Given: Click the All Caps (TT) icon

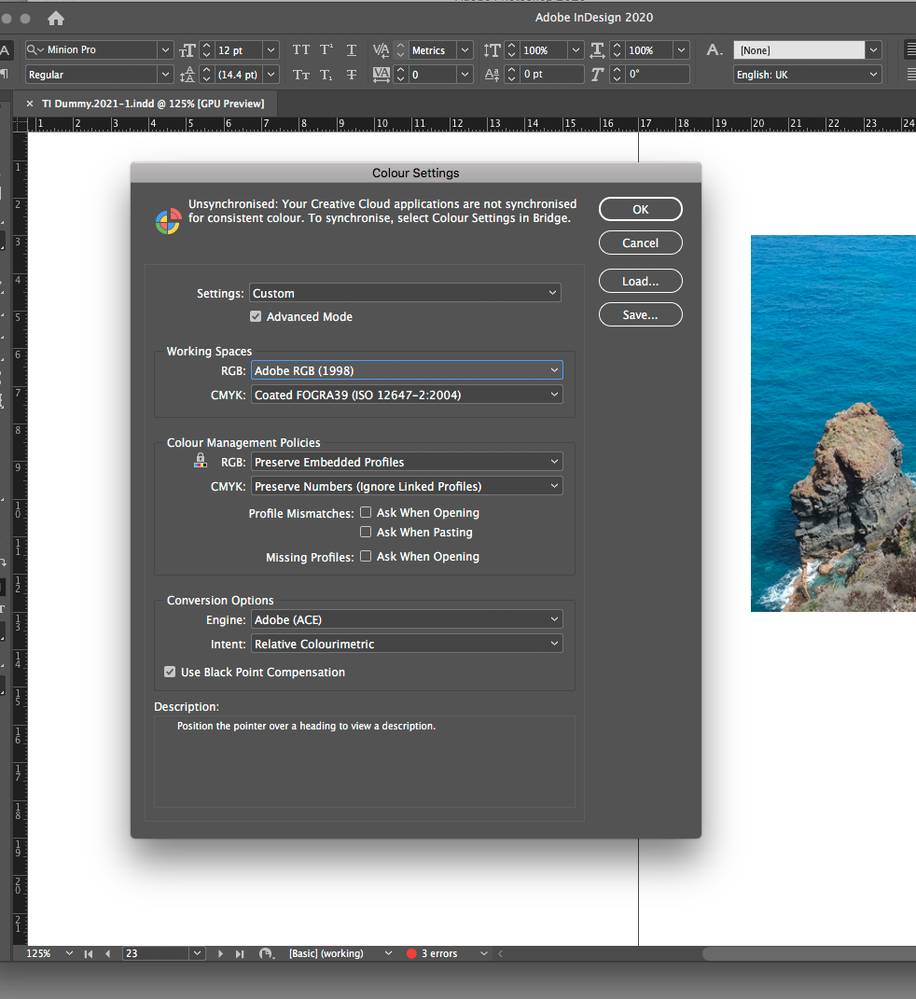Looking at the screenshot, I should click(x=301, y=50).
